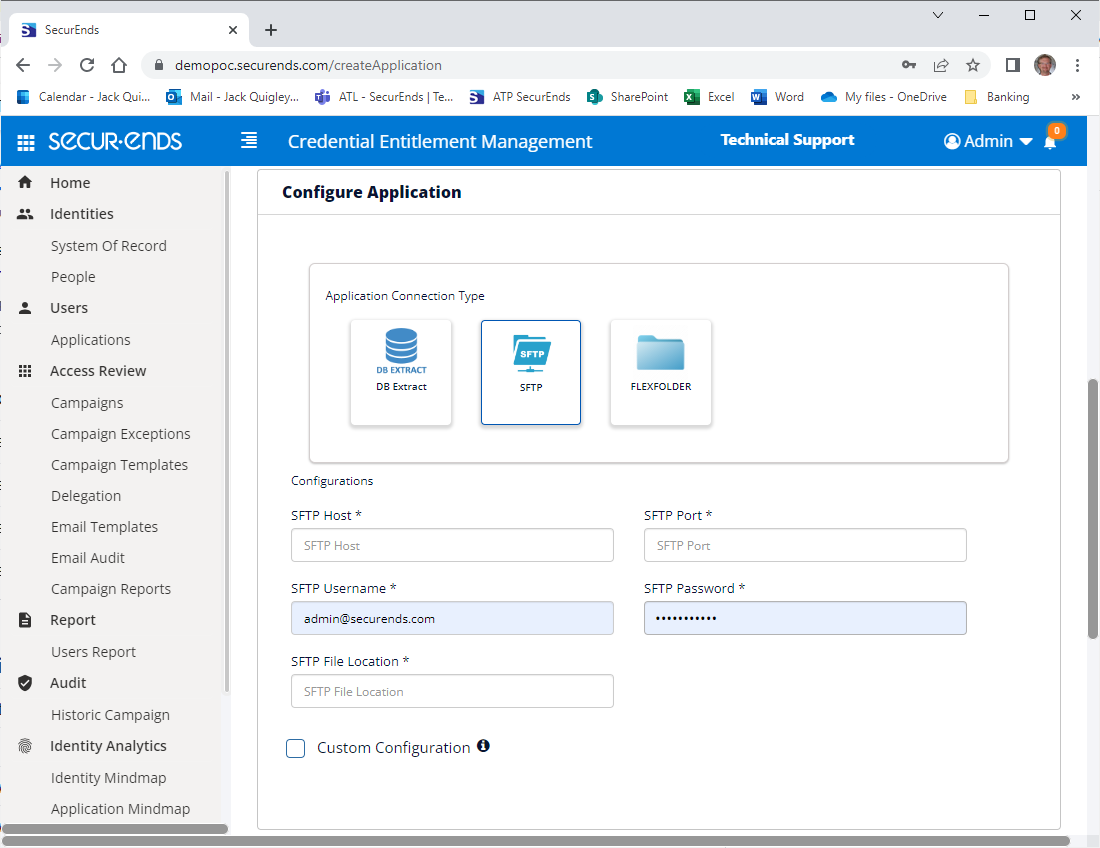The width and height of the screenshot is (1100, 848).
Task: Click the Technical Support link
Action: [787, 139]
